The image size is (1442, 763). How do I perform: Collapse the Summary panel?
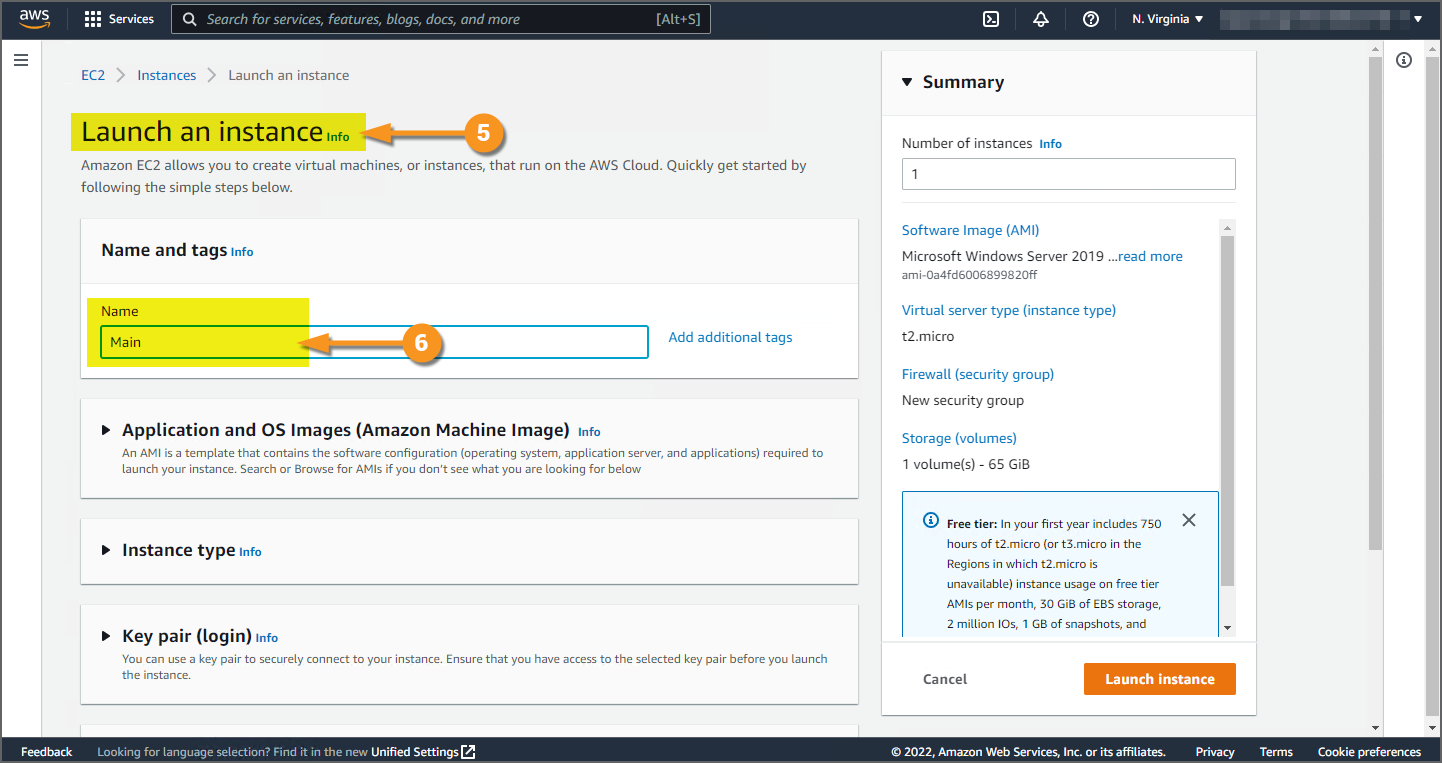click(907, 82)
